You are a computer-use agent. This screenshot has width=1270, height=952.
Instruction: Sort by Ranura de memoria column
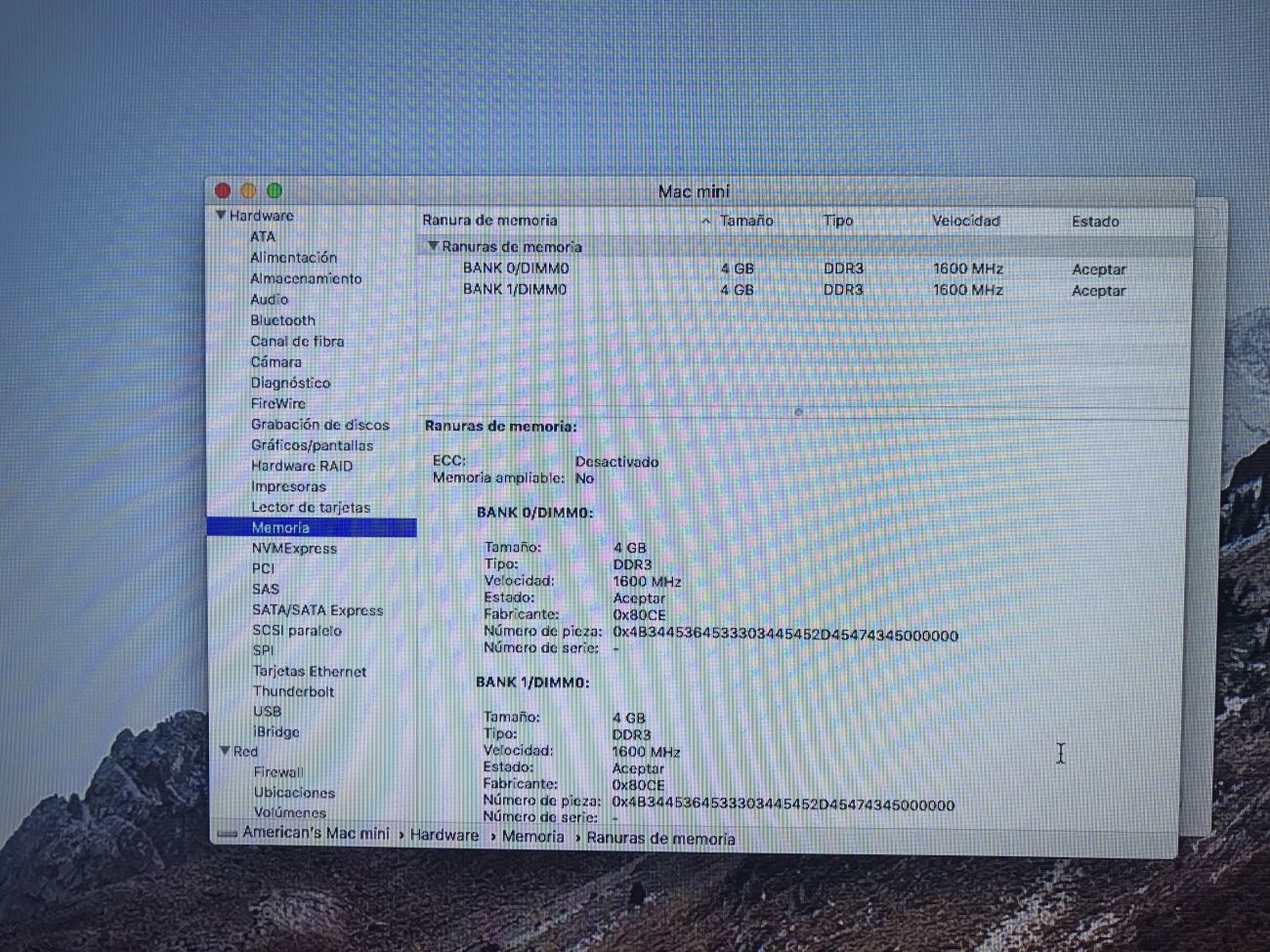click(x=489, y=221)
